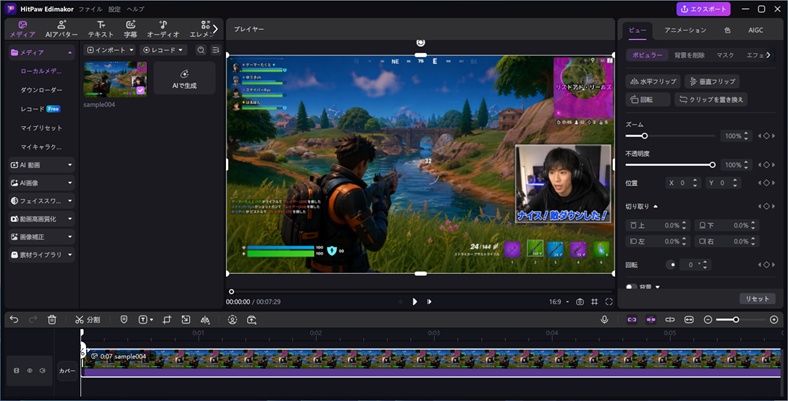
Task: Click the エクスポート button
Action: (x=703, y=9)
